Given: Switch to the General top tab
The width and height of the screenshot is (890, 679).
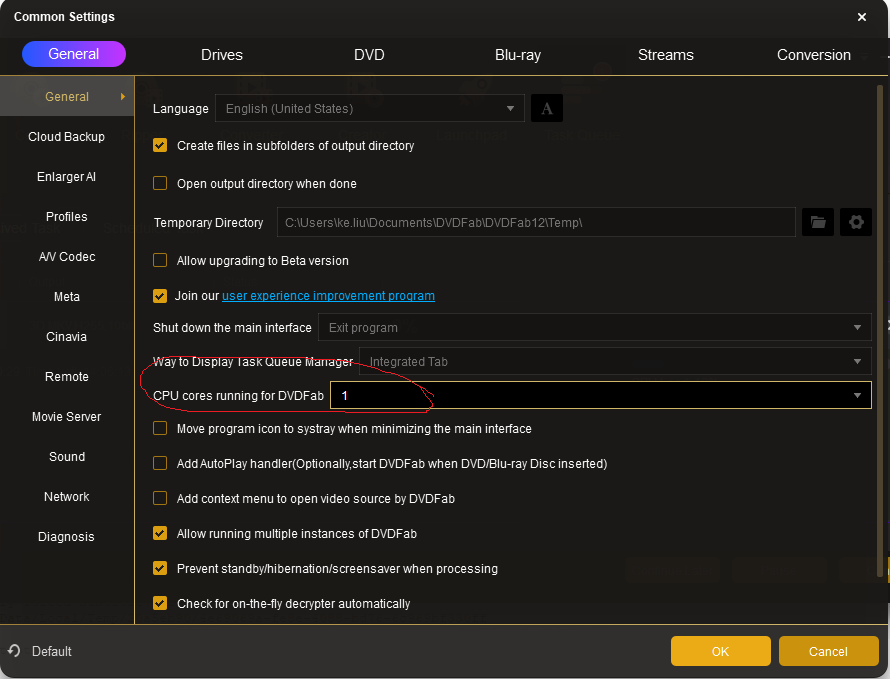Looking at the screenshot, I should [x=74, y=54].
